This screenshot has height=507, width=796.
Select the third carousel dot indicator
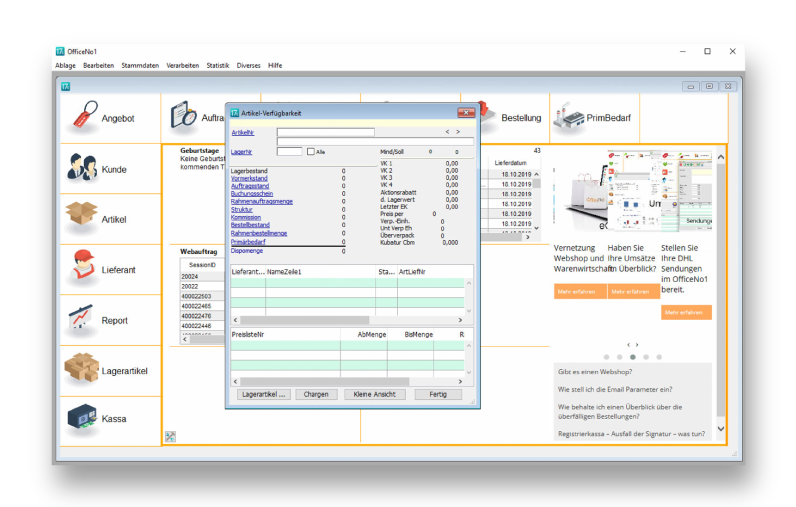(632, 357)
